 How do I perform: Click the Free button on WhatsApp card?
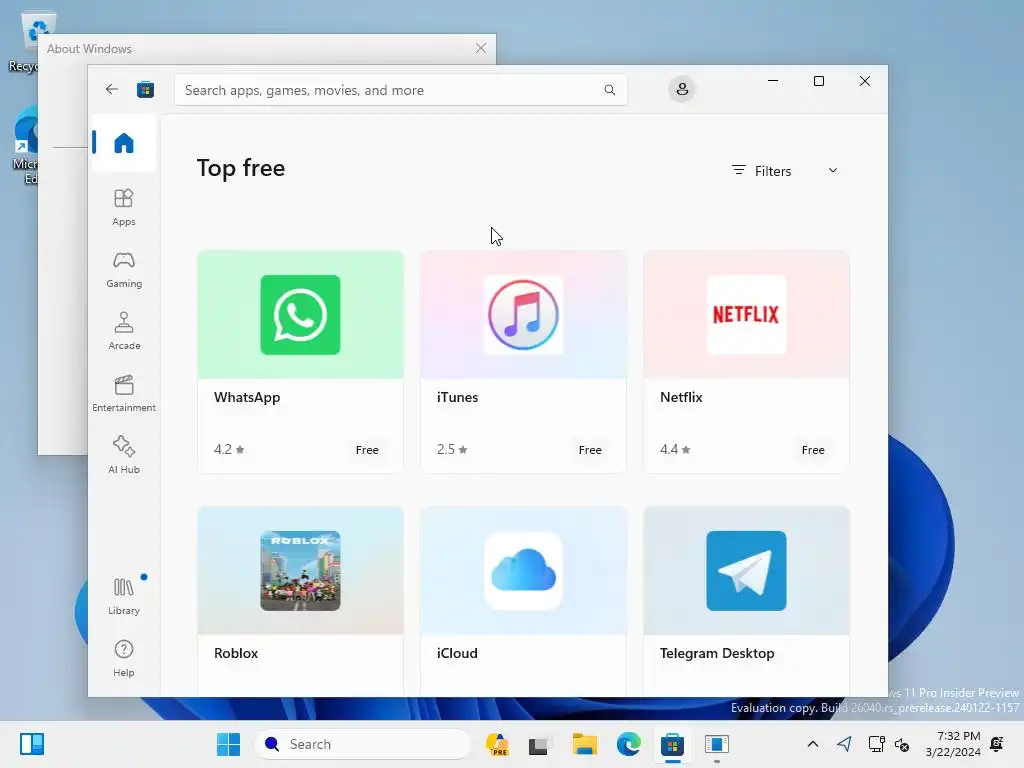click(x=367, y=449)
